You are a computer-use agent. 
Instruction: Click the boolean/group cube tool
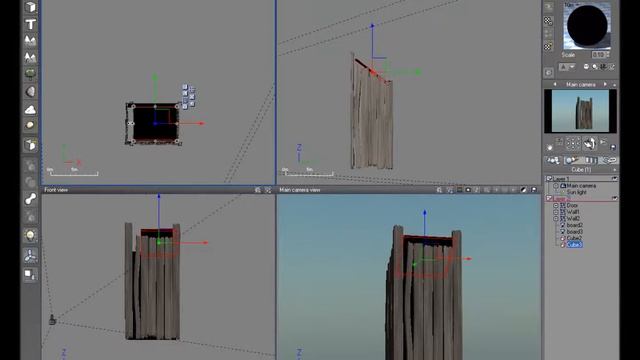point(30,145)
